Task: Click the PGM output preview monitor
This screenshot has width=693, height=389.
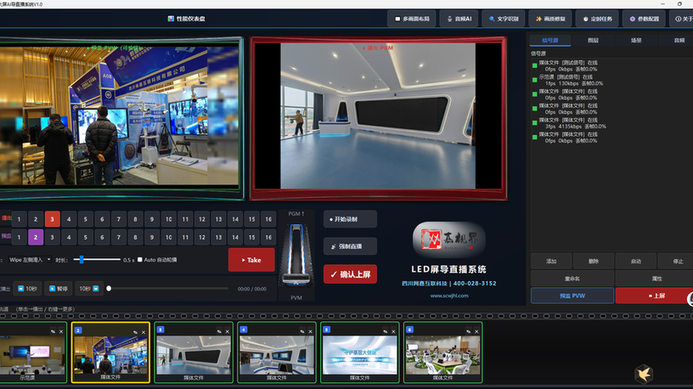Action: coord(378,118)
